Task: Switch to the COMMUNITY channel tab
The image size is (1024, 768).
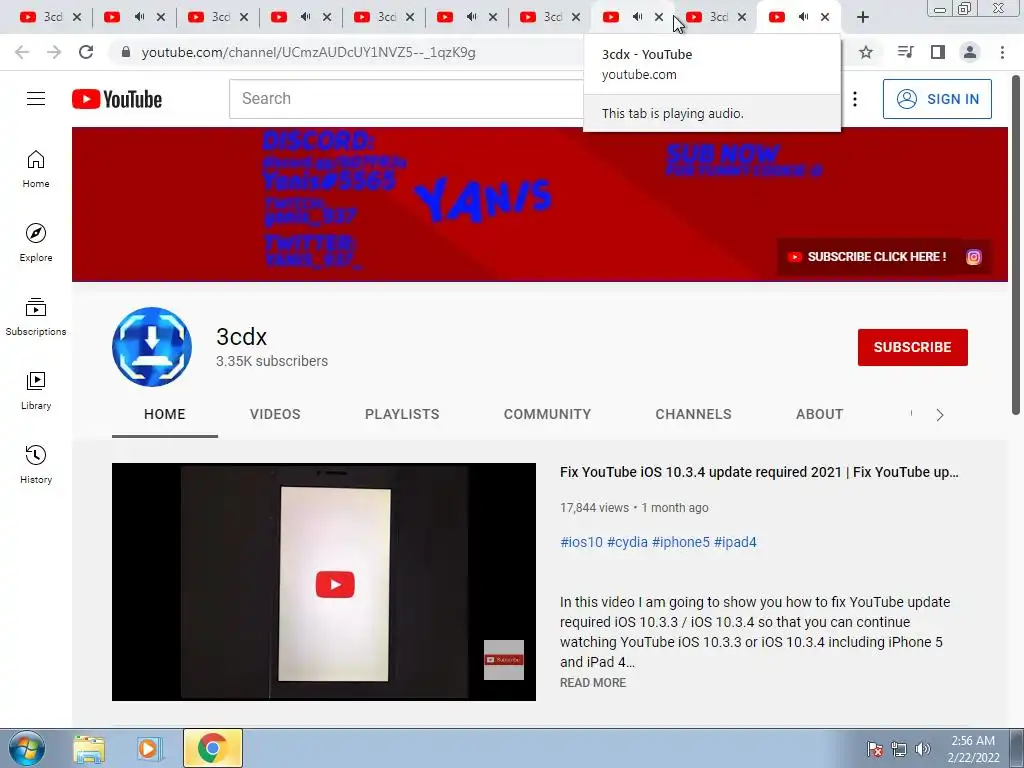Action: [x=547, y=414]
